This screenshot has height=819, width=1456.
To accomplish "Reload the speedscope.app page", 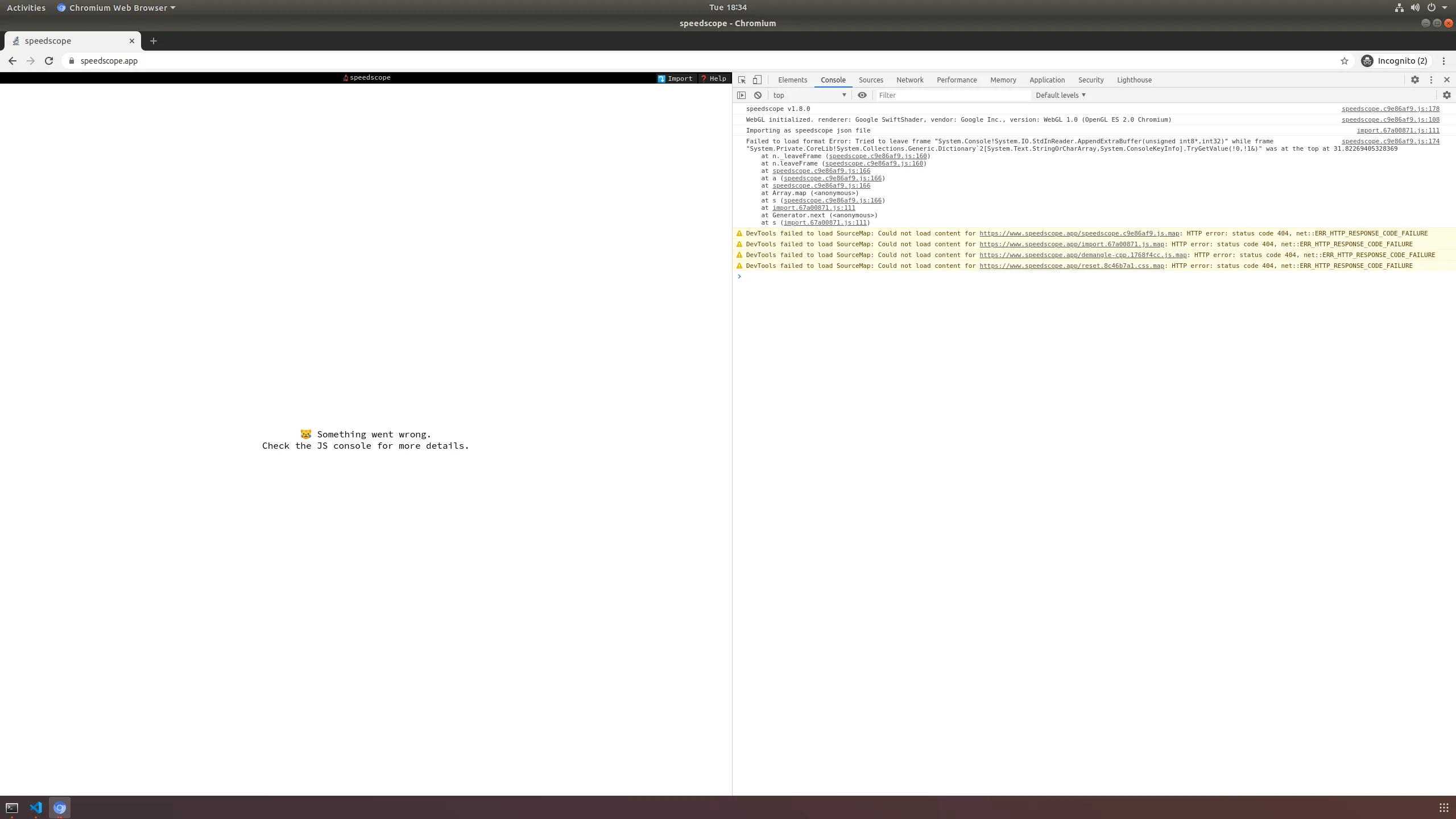I will (49, 61).
